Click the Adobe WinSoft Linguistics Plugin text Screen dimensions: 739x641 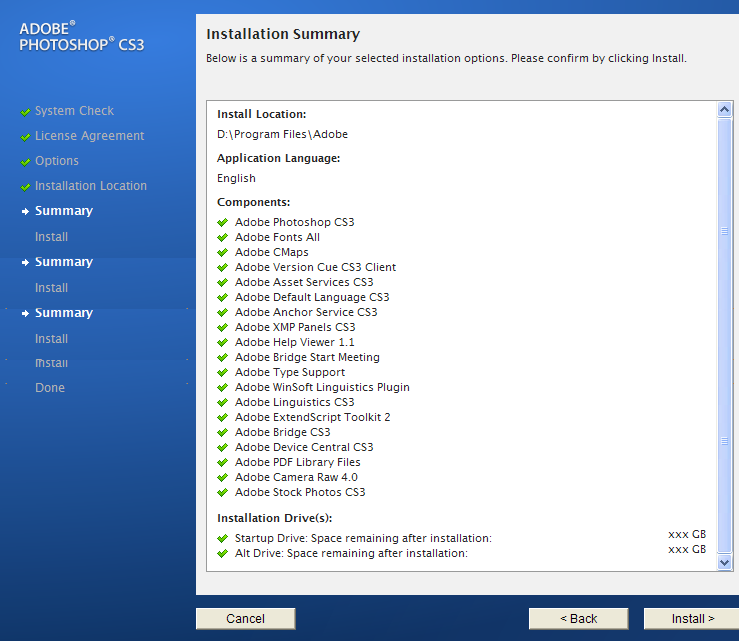(322, 387)
